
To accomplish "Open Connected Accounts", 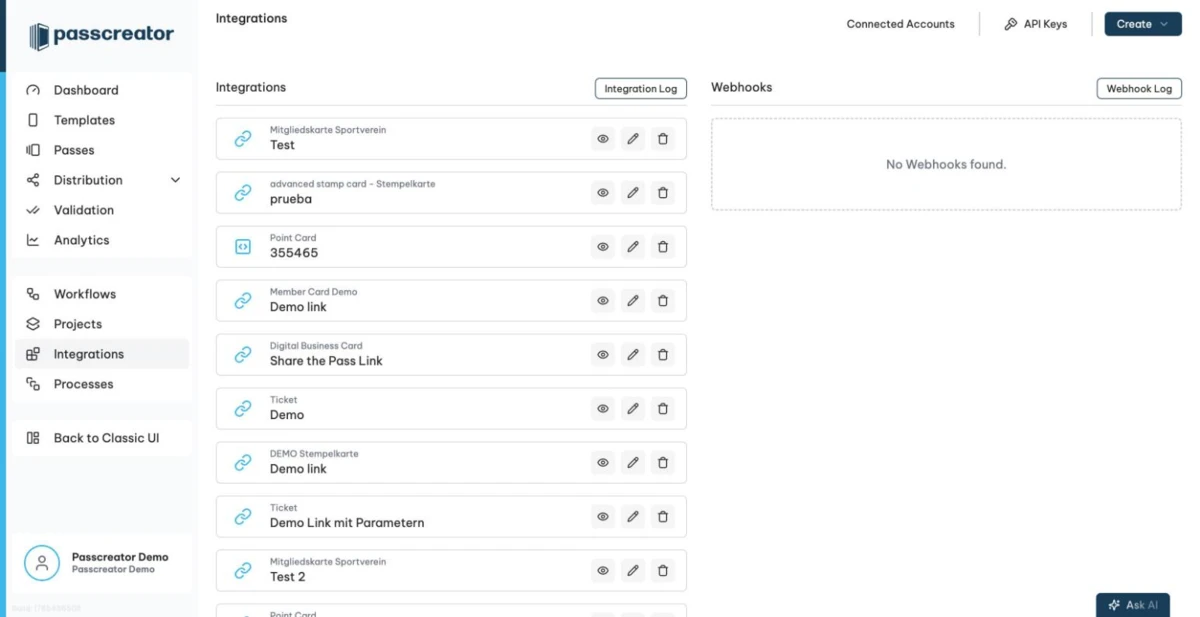I will (x=900, y=24).
